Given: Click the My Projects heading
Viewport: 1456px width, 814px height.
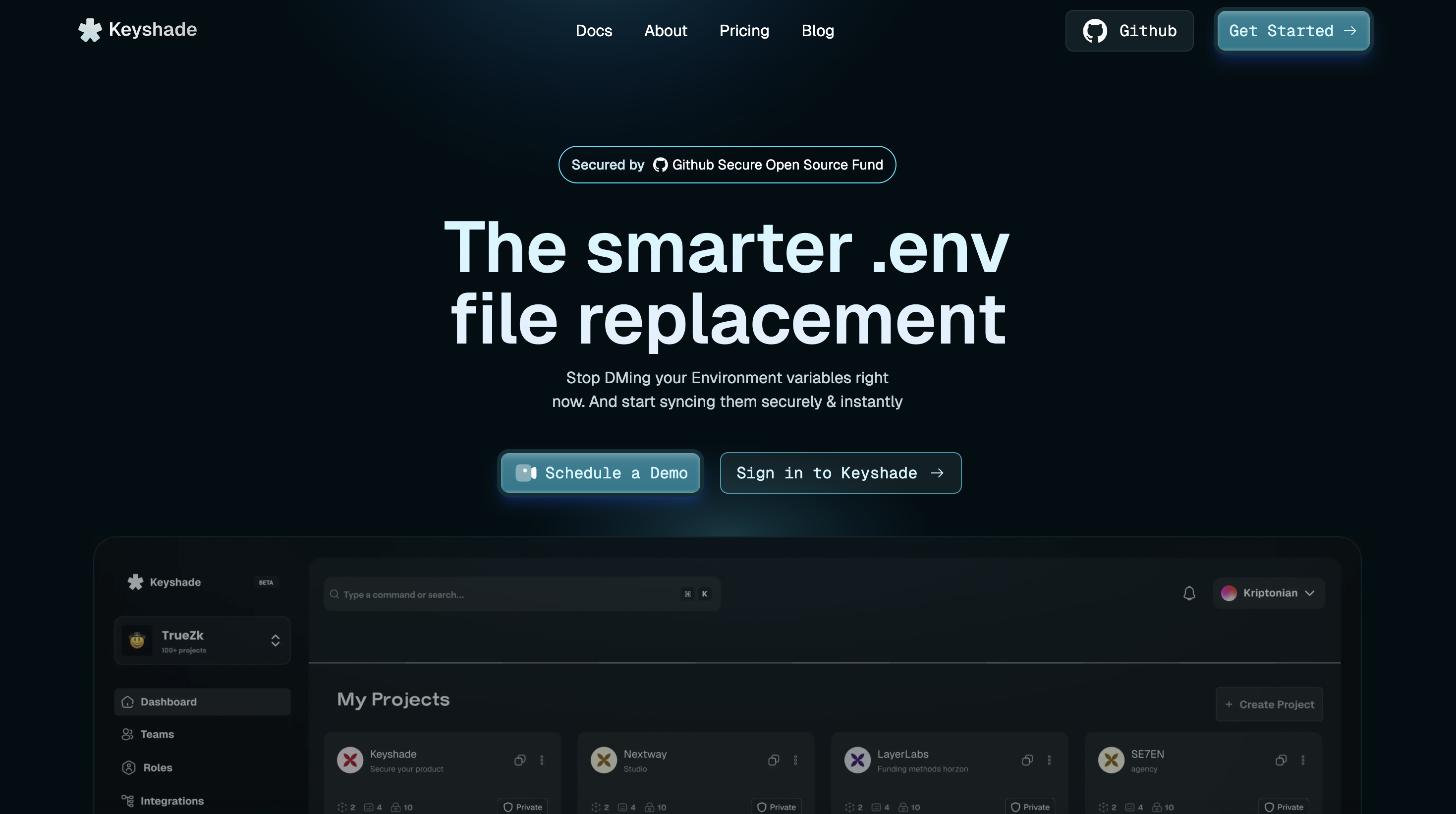Looking at the screenshot, I should click(393, 700).
